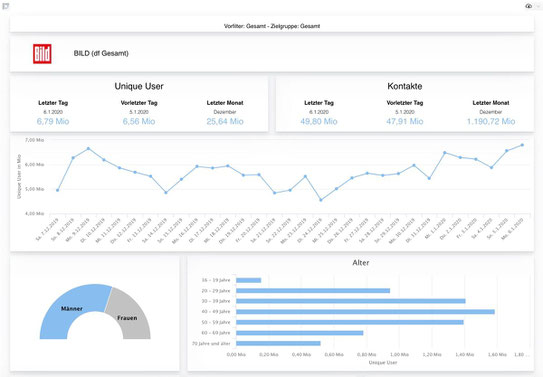Select the 25,64 Mio Letzter Monat value
This screenshot has width=543, height=377.
click(x=225, y=121)
